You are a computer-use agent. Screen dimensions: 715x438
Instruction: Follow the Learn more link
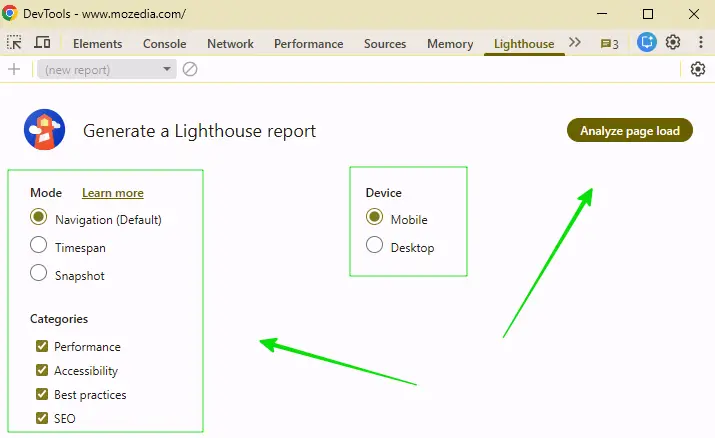point(112,193)
